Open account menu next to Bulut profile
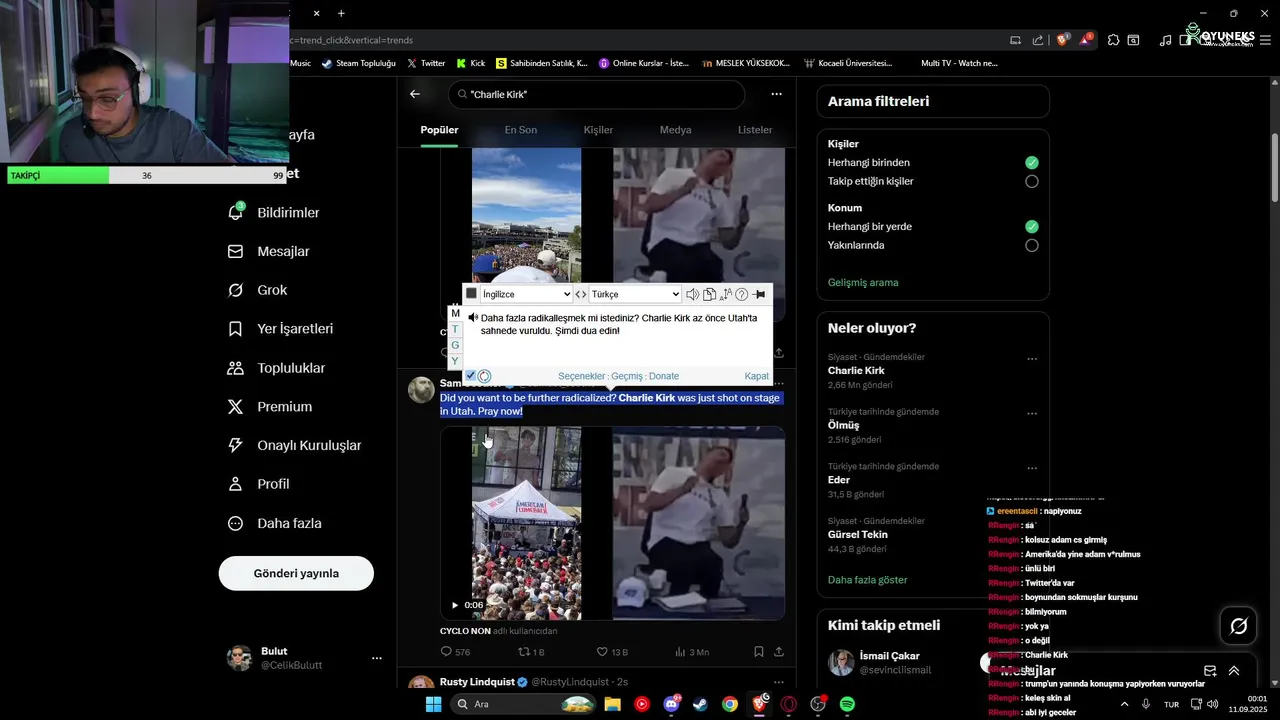 click(x=377, y=658)
